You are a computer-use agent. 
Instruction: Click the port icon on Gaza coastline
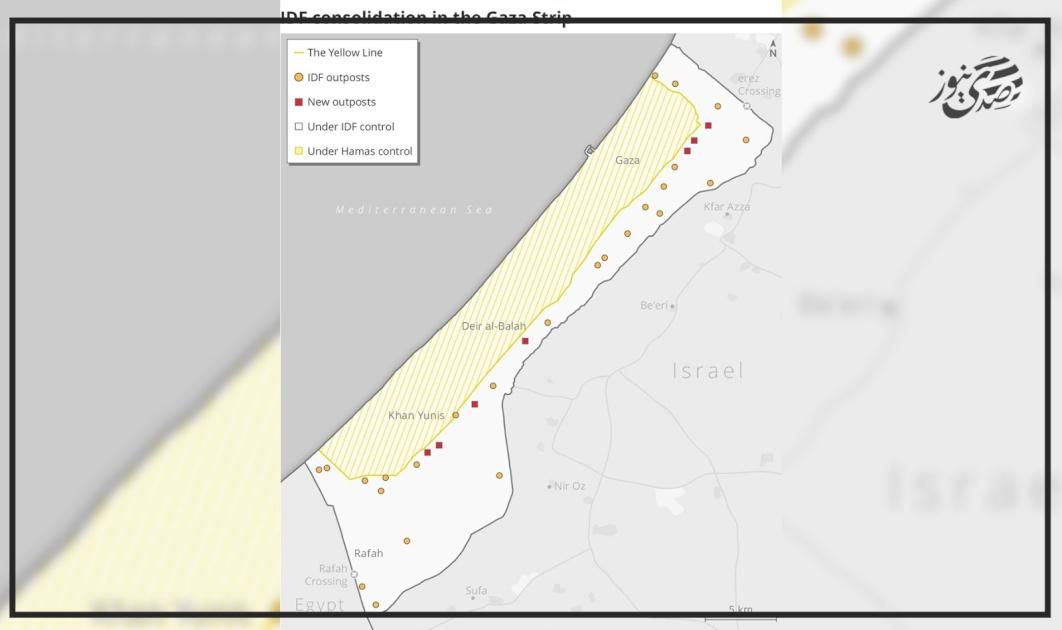(589, 150)
